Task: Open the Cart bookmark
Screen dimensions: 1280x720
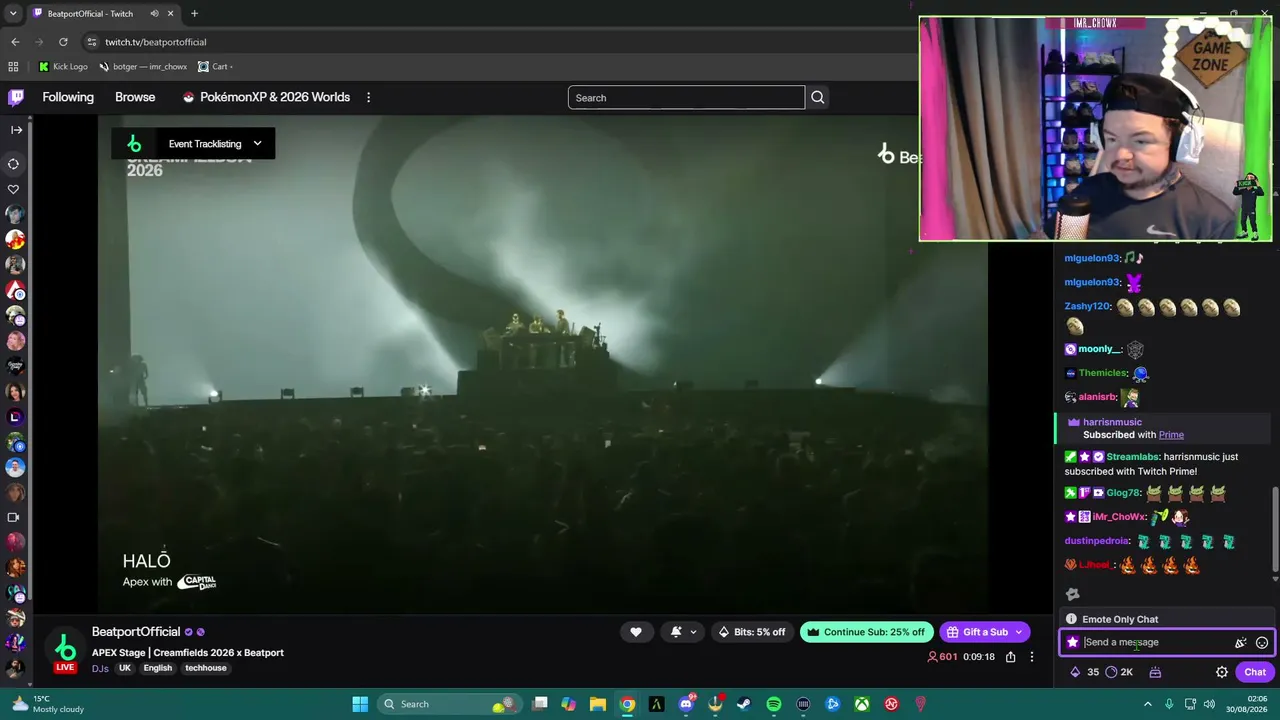Action: click(215, 67)
